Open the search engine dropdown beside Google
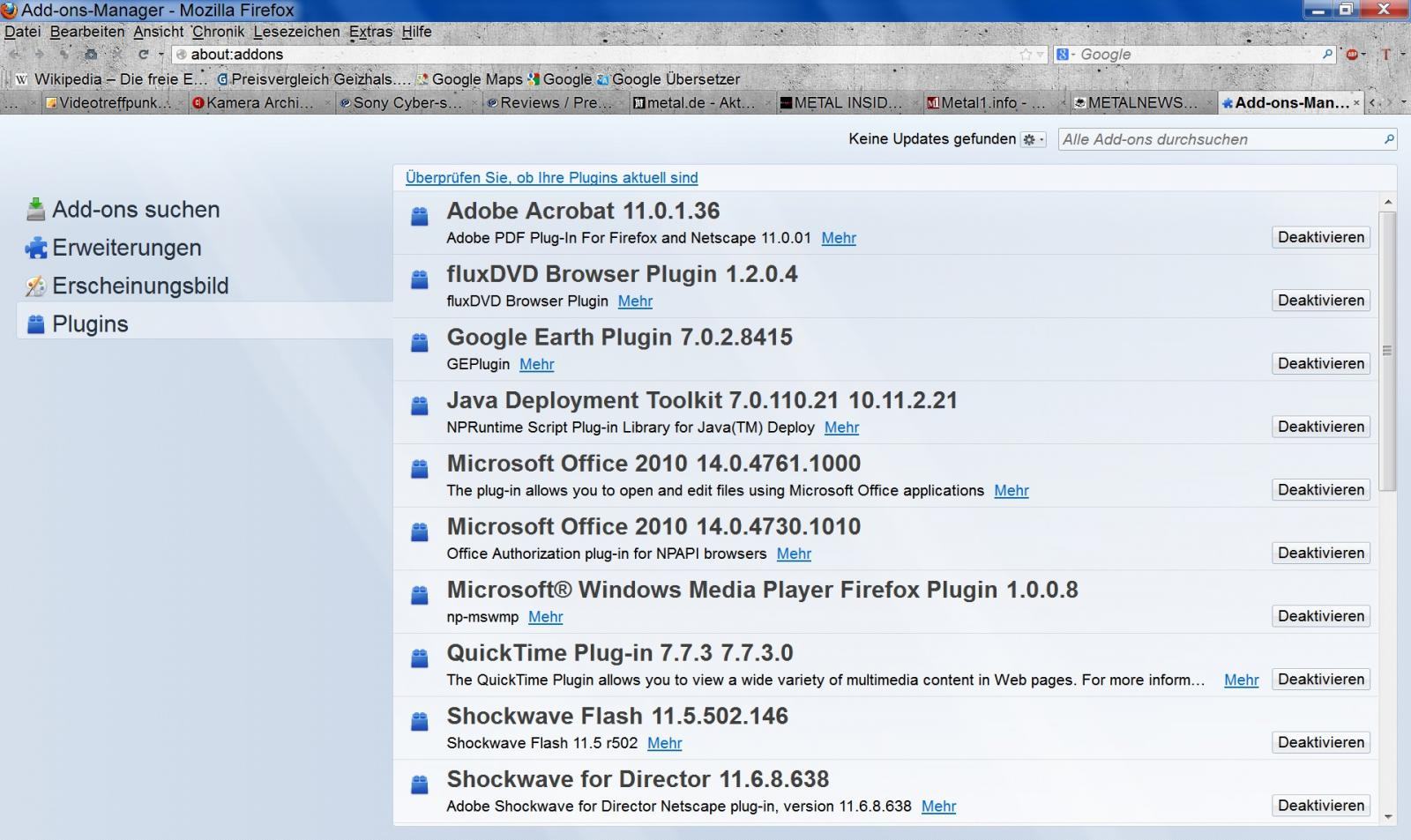Image resolution: width=1411 pixels, height=840 pixels. coord(1065,55)
